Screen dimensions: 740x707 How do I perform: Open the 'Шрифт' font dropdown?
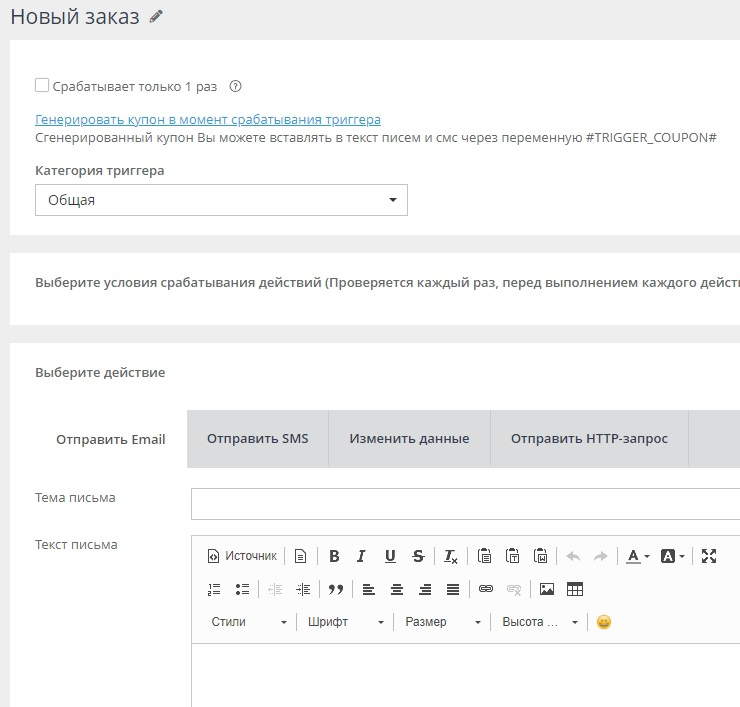tap(345, 622)
